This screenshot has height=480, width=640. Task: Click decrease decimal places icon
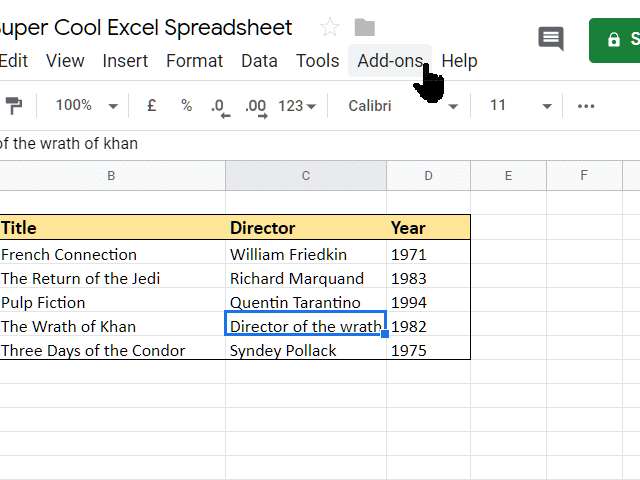coord(219,107)
